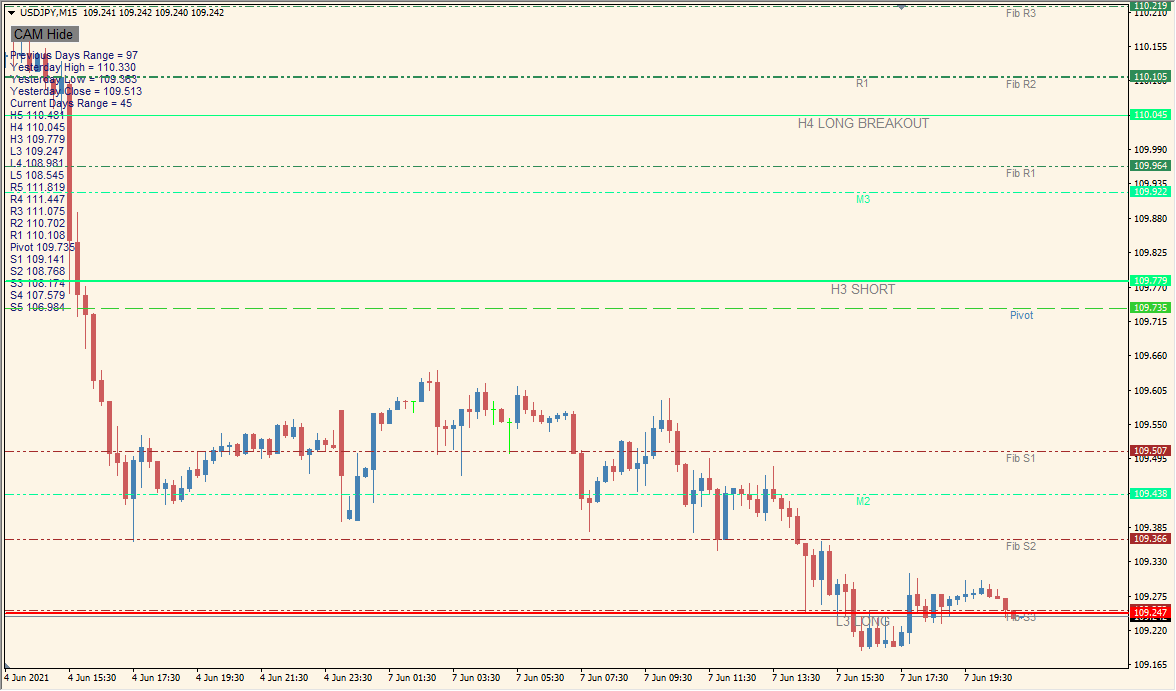Select the H3 SHORT label
Screen dimensions: 1176x691
tap(862, 290)
